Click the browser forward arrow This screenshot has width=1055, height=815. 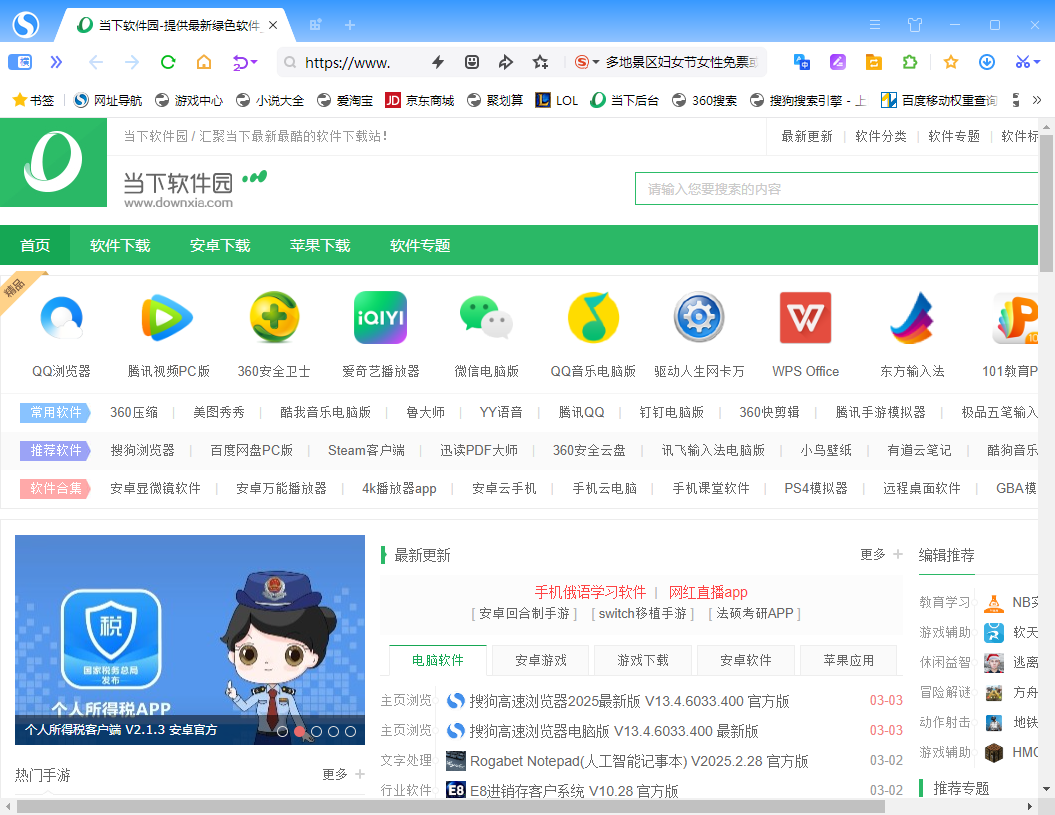point(132,63)
